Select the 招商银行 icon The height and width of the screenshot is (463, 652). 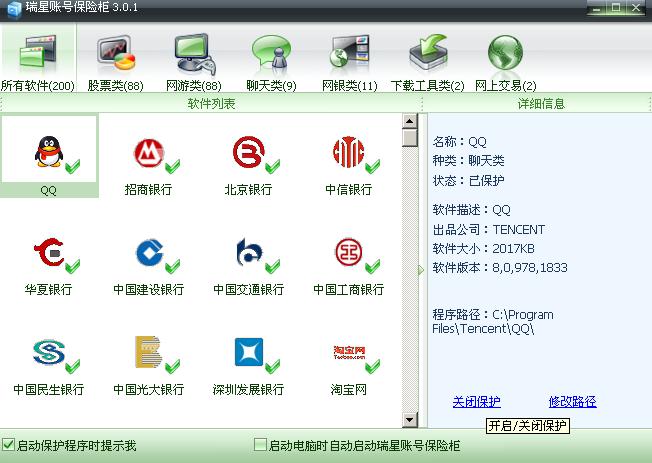(149, 153)
